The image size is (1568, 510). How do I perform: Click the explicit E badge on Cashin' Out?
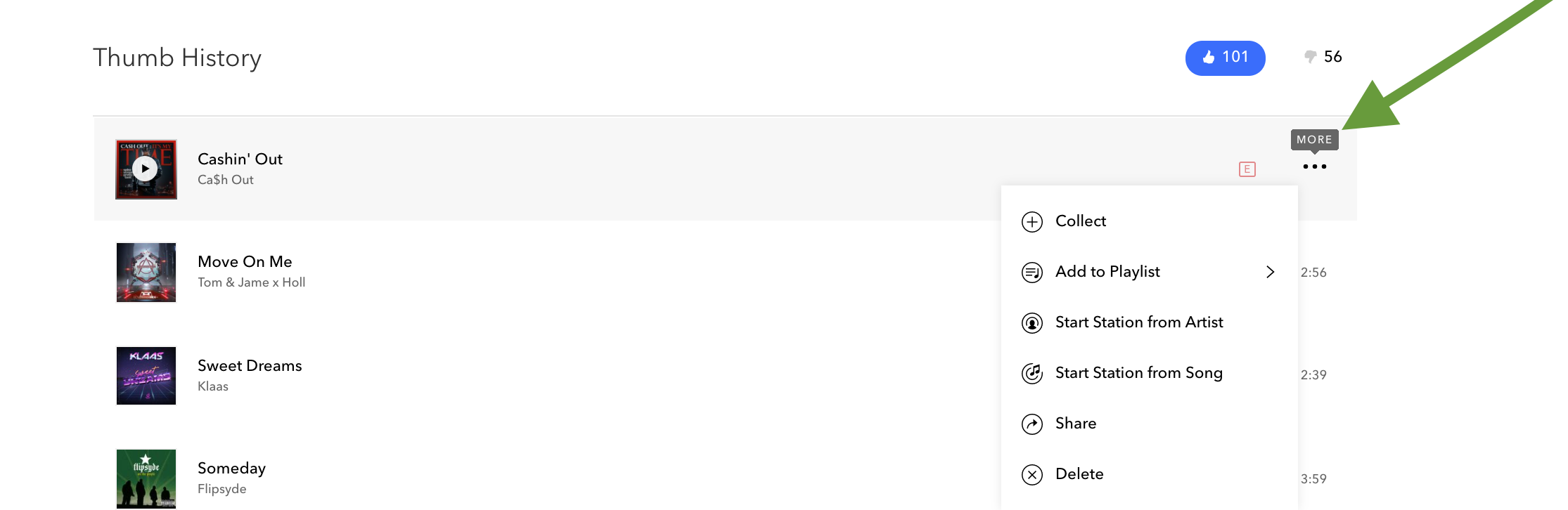click(x=1247, y=169)
